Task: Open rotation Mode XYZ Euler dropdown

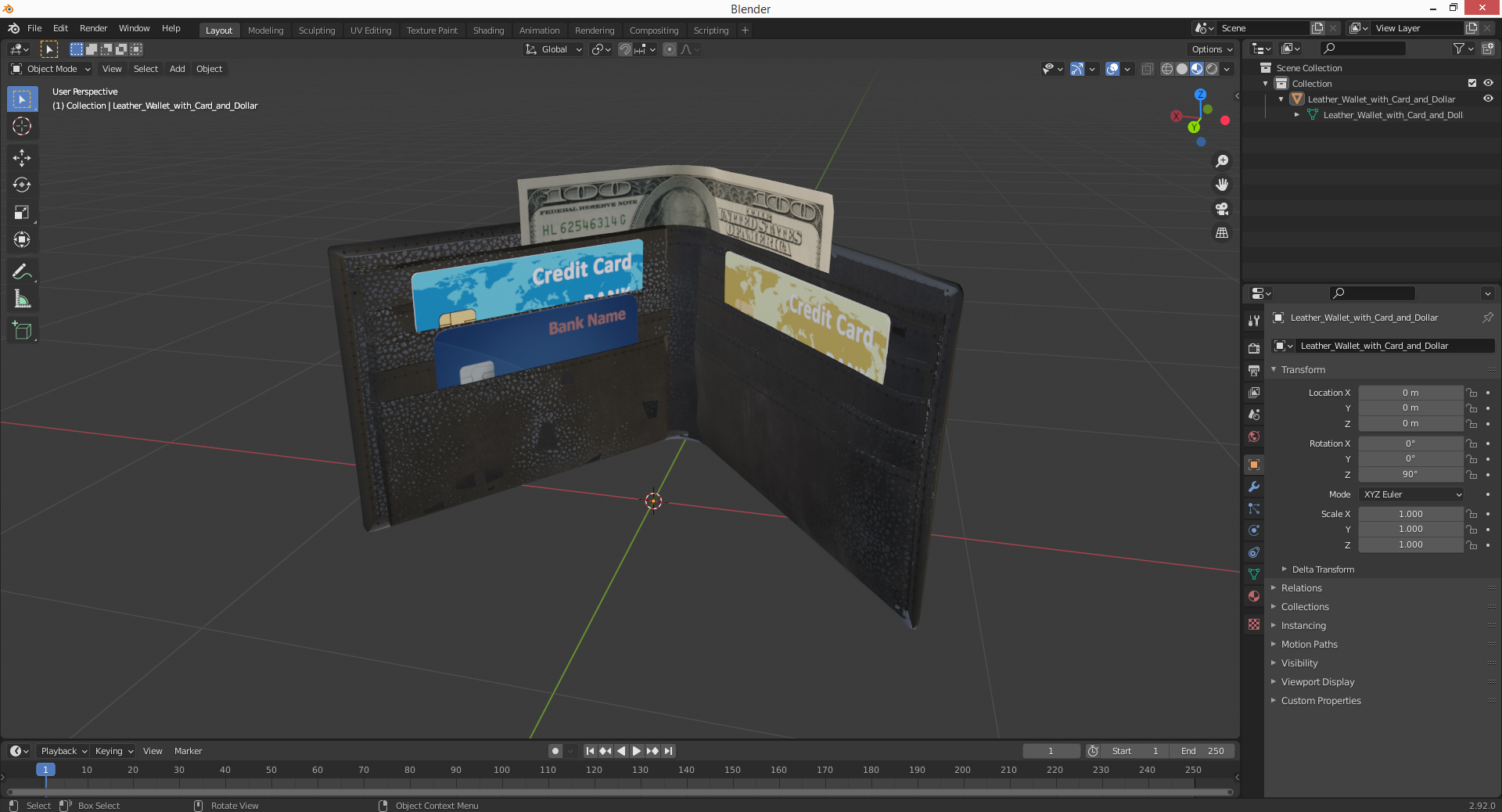Action: [x=1411, y=494]
